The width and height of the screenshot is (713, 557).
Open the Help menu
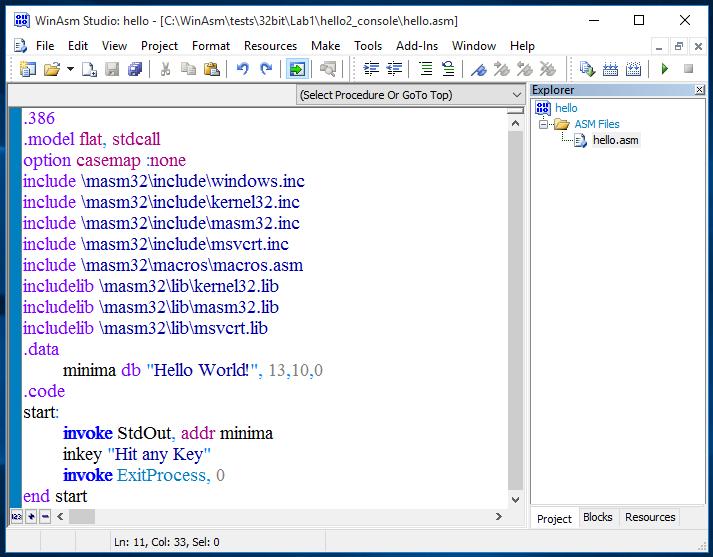(x=522, y=46)
